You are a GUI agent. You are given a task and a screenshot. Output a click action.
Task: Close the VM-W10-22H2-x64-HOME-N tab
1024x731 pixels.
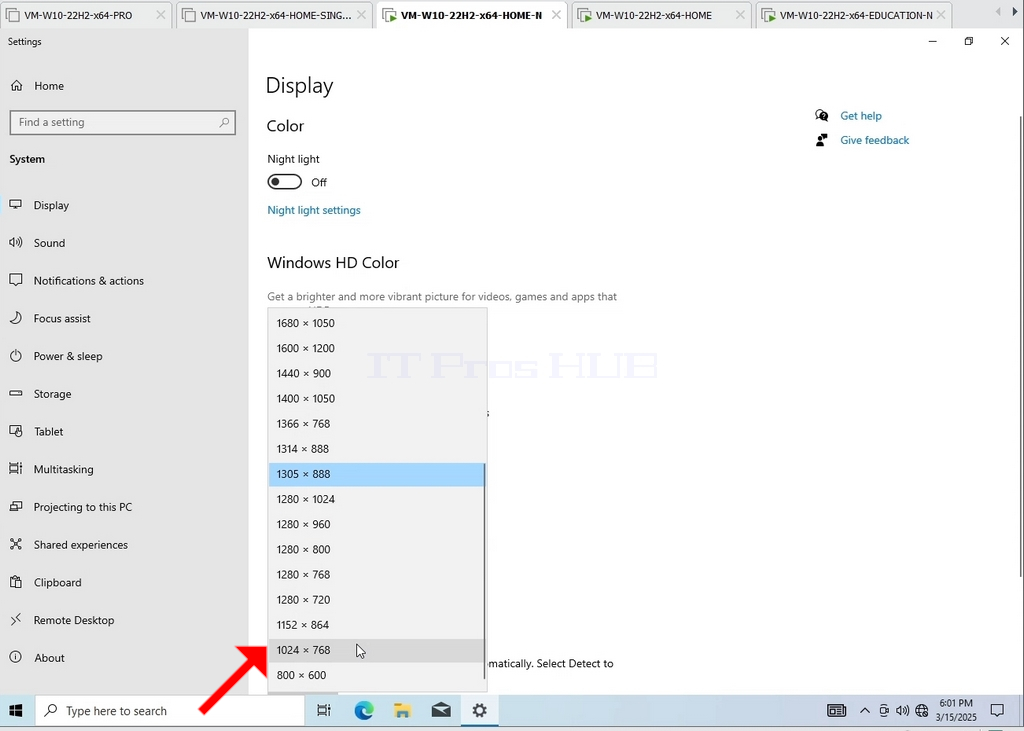point(556,15)
